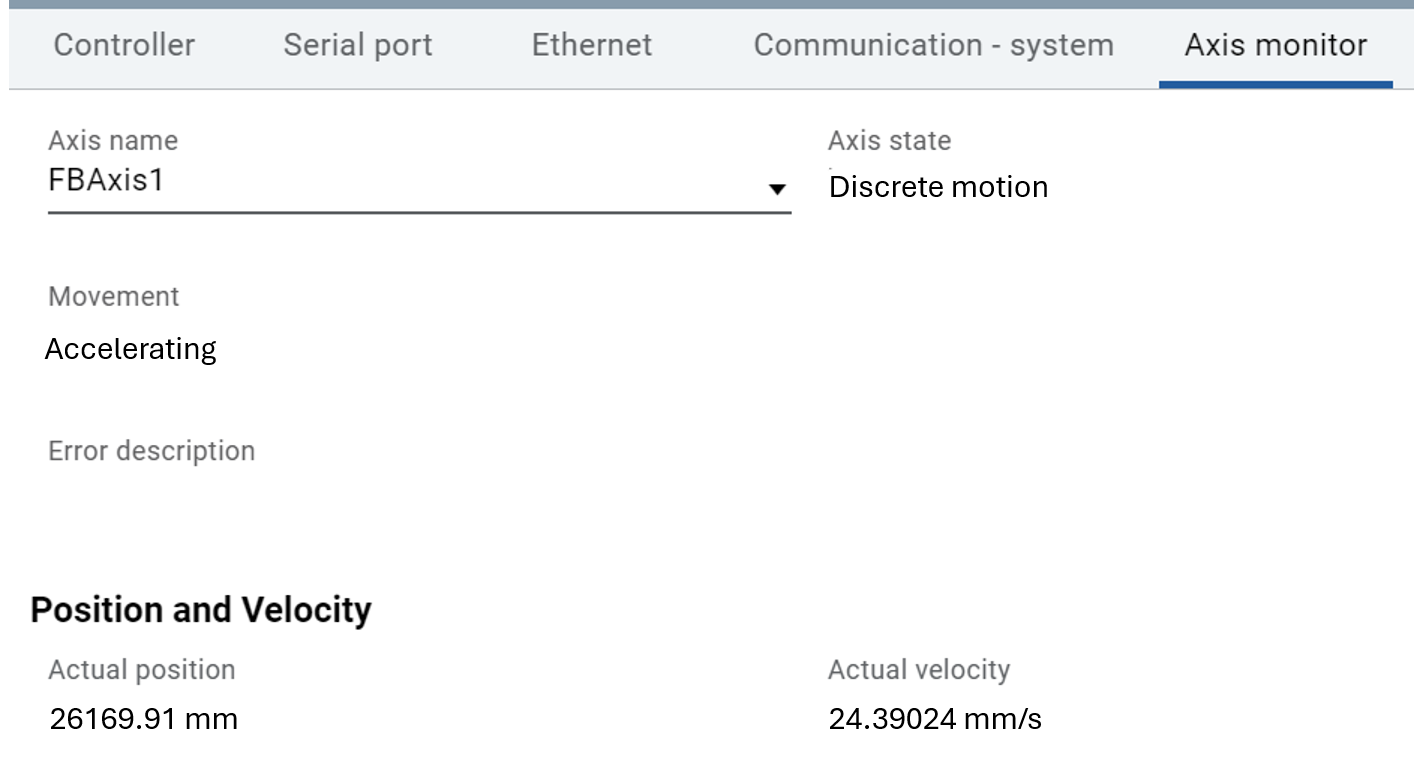Image resolution: width=1414 pixels, height=770 pixels.
Task: Switch to the Controller tab
Action: tap(124, 45)
